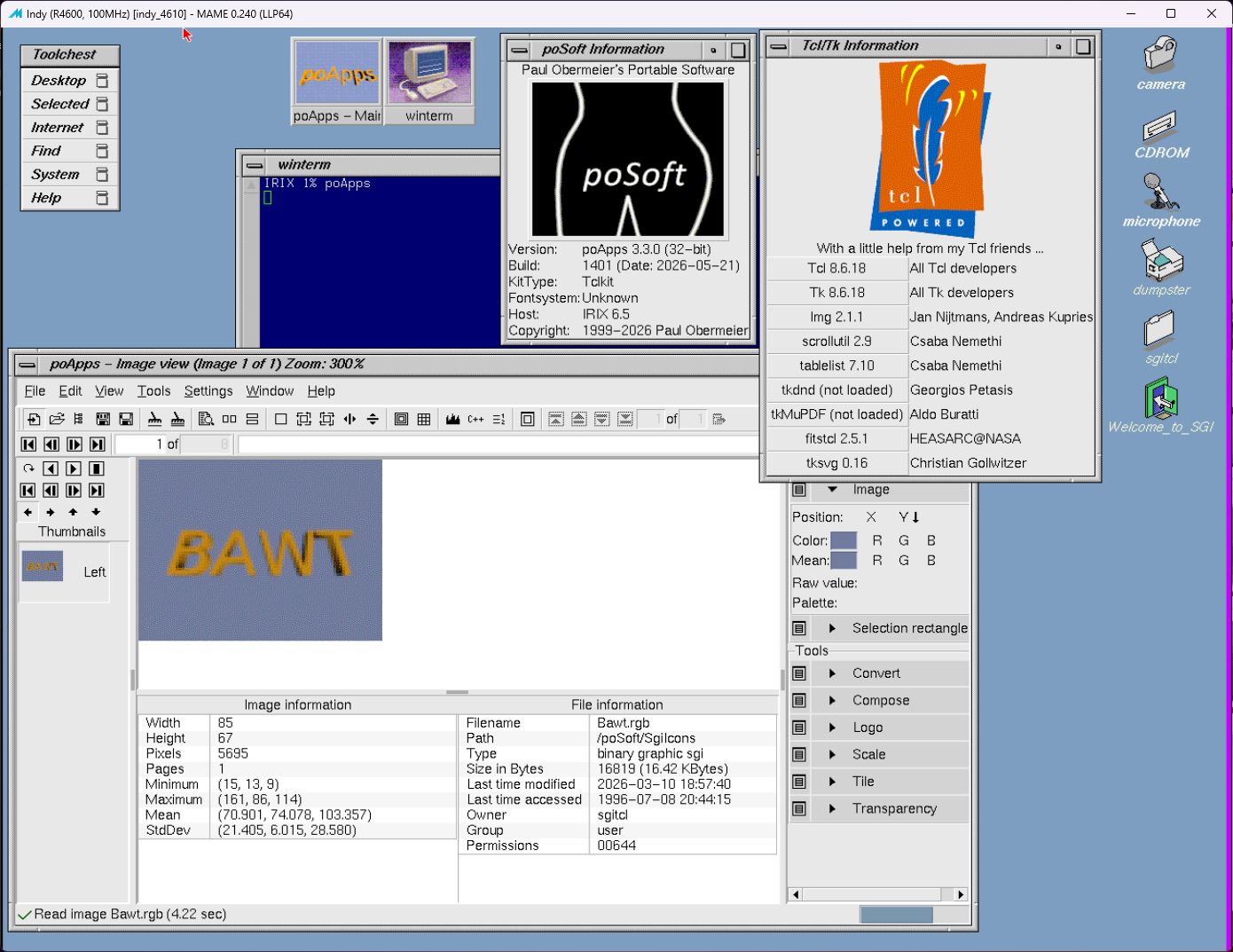Click the grid table toolbar icon

click(424, 419)
